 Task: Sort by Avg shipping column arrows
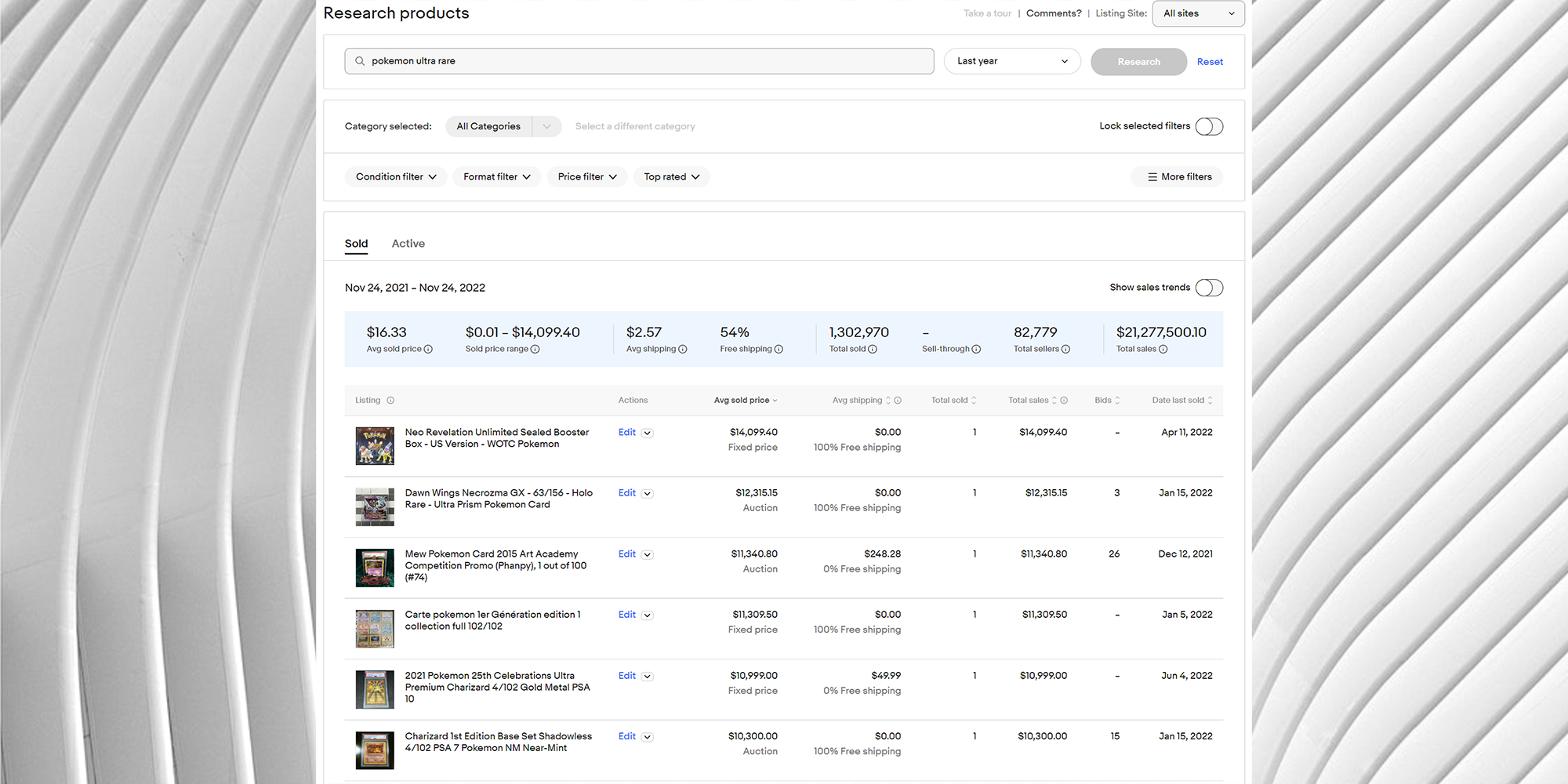point(888,401)
